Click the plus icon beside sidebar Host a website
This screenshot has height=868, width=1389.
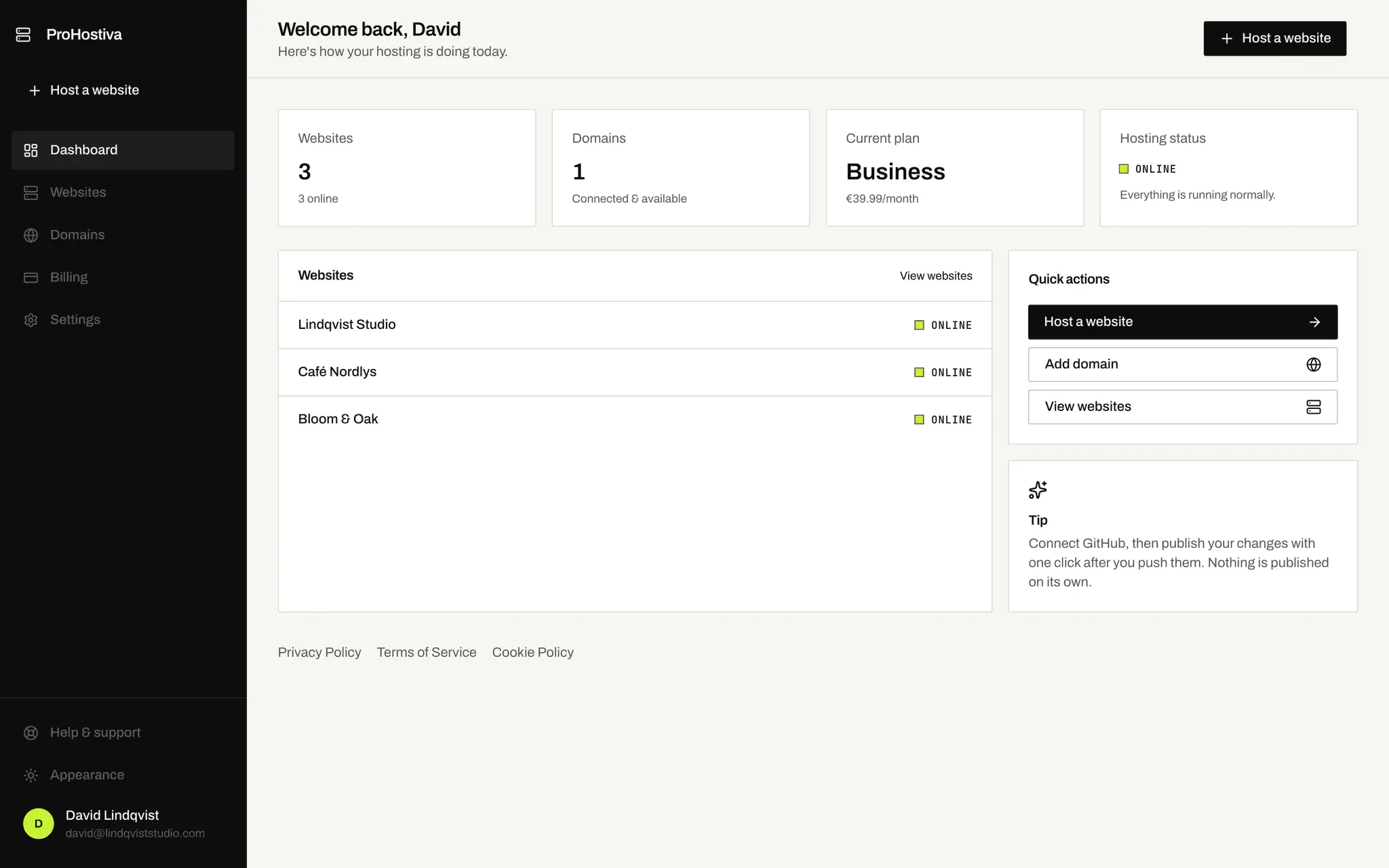35,90
